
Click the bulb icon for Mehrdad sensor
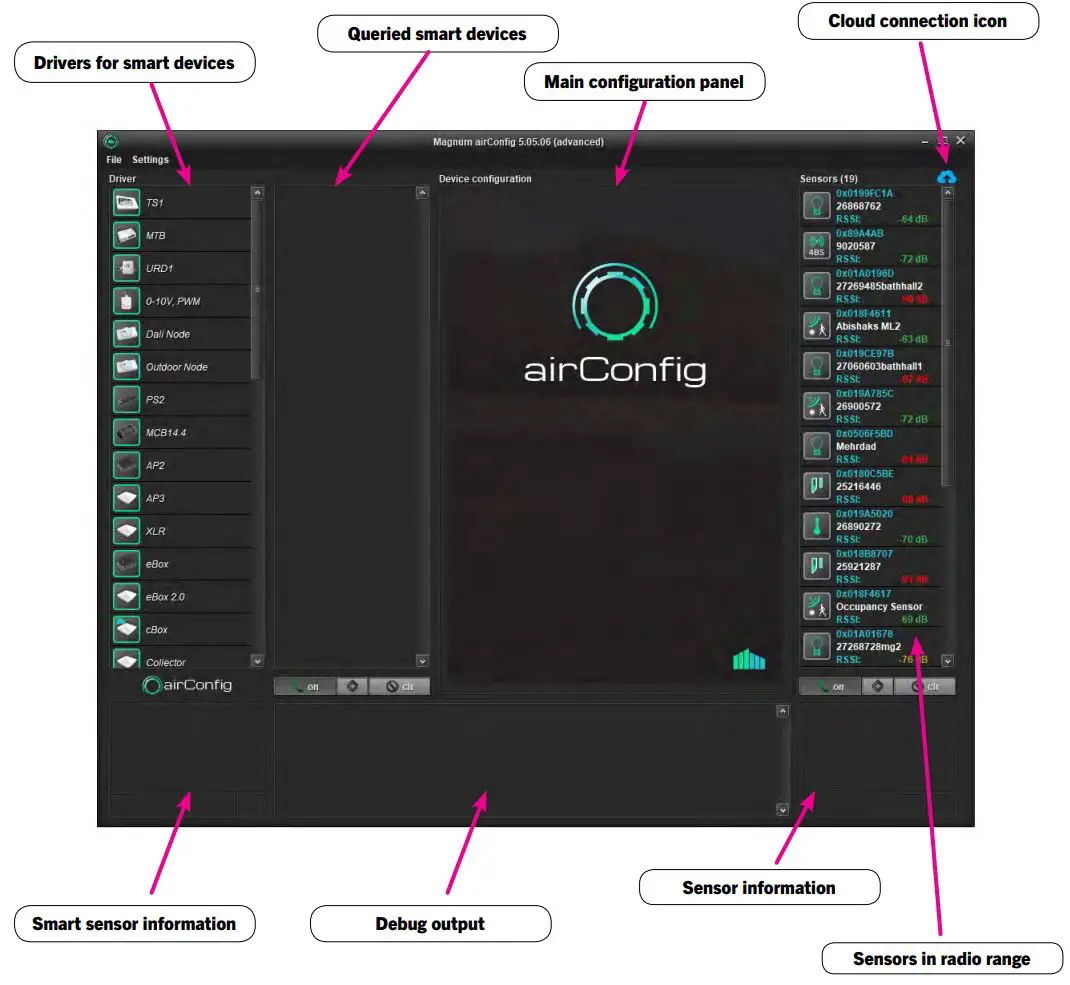point(816,446)
